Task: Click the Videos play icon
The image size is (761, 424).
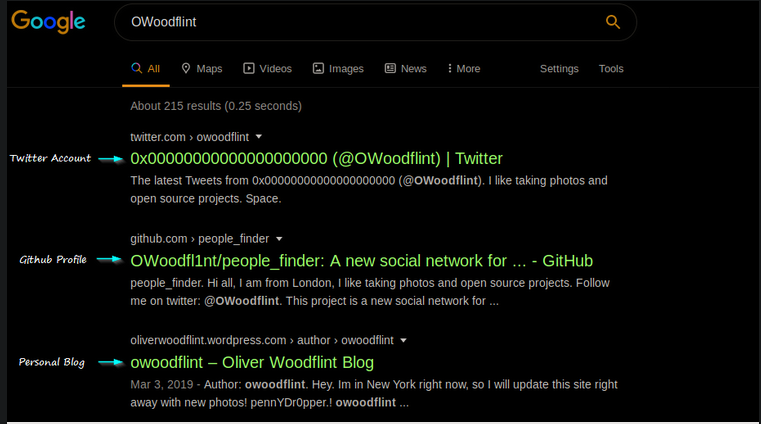Action: click(249, 69)
